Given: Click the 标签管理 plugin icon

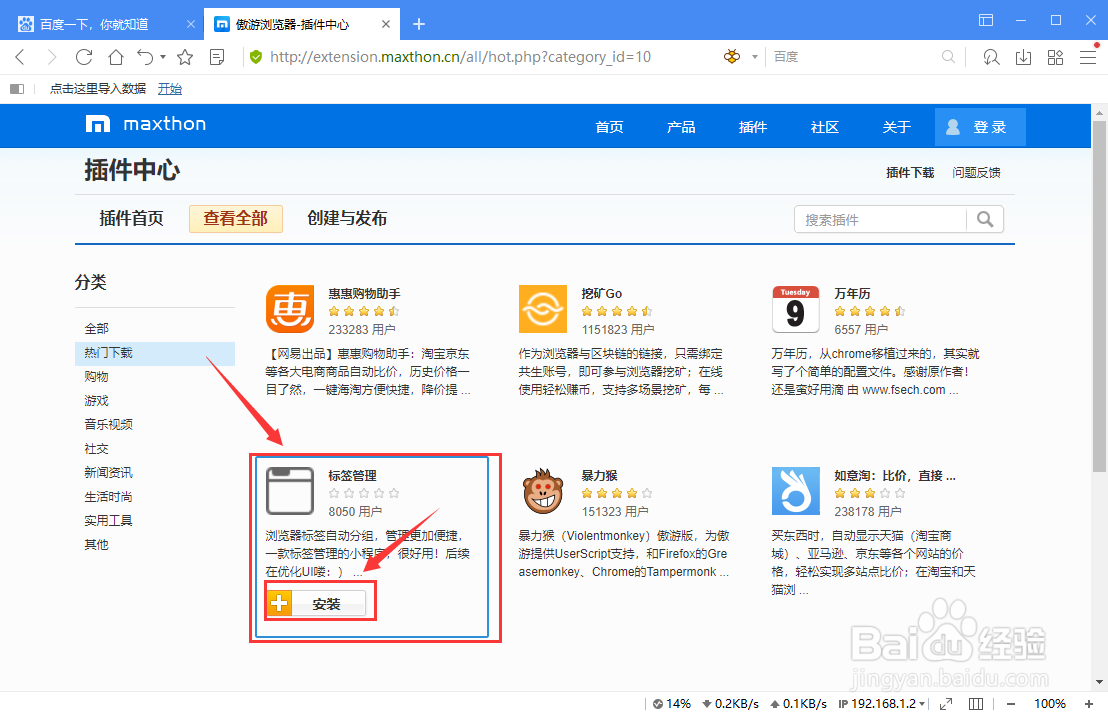Looking at the screenshot, I should tap(290, 491).
